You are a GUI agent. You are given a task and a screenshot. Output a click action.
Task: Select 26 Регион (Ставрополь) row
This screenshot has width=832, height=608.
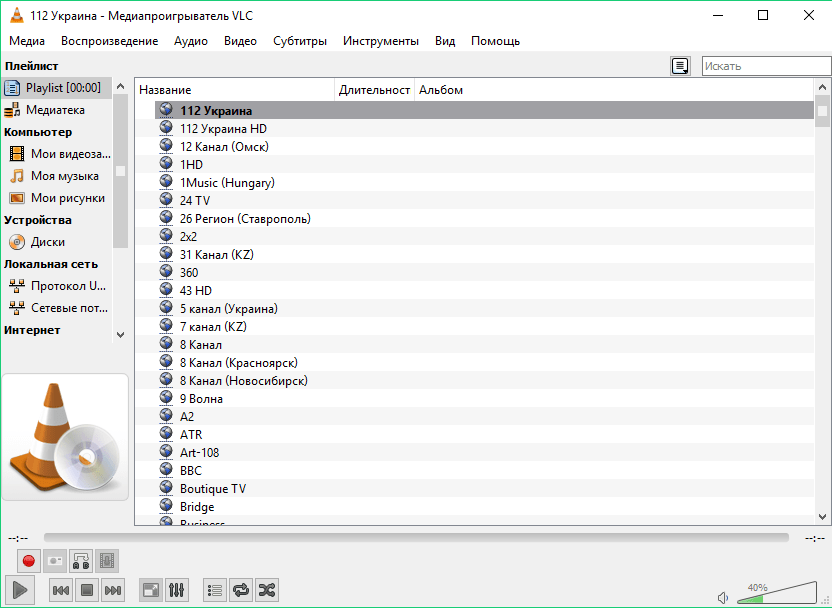474,219
